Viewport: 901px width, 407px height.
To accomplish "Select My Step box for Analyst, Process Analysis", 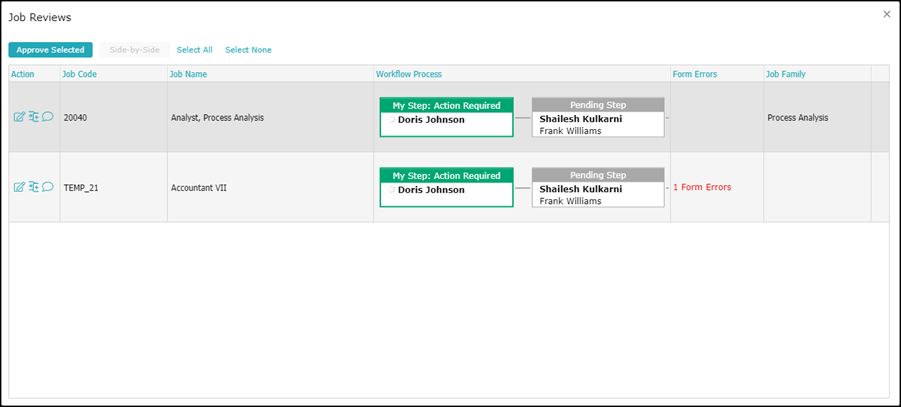I will pos(446,117).
